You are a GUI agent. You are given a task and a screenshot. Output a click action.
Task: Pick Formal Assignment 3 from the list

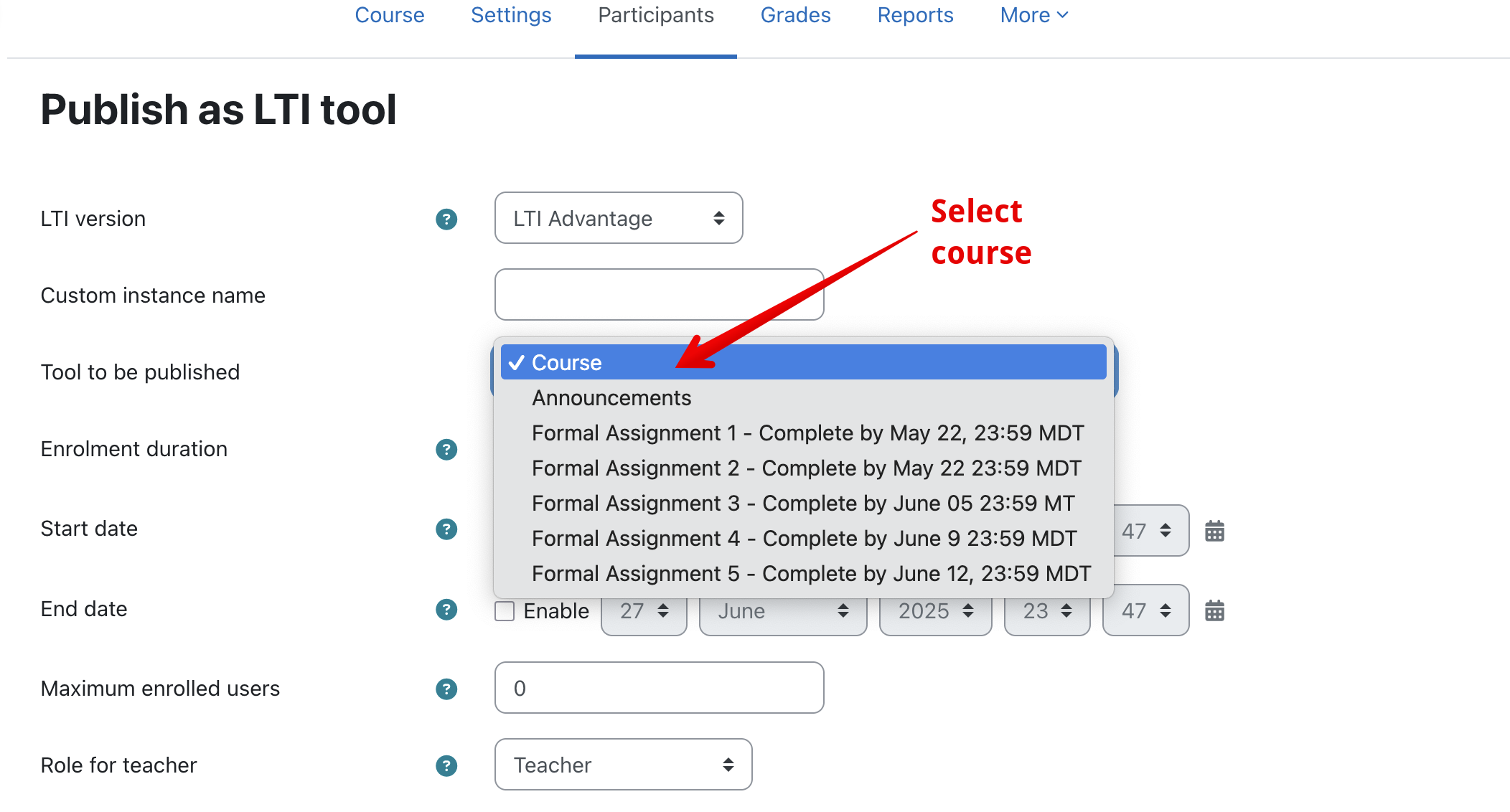802,504
